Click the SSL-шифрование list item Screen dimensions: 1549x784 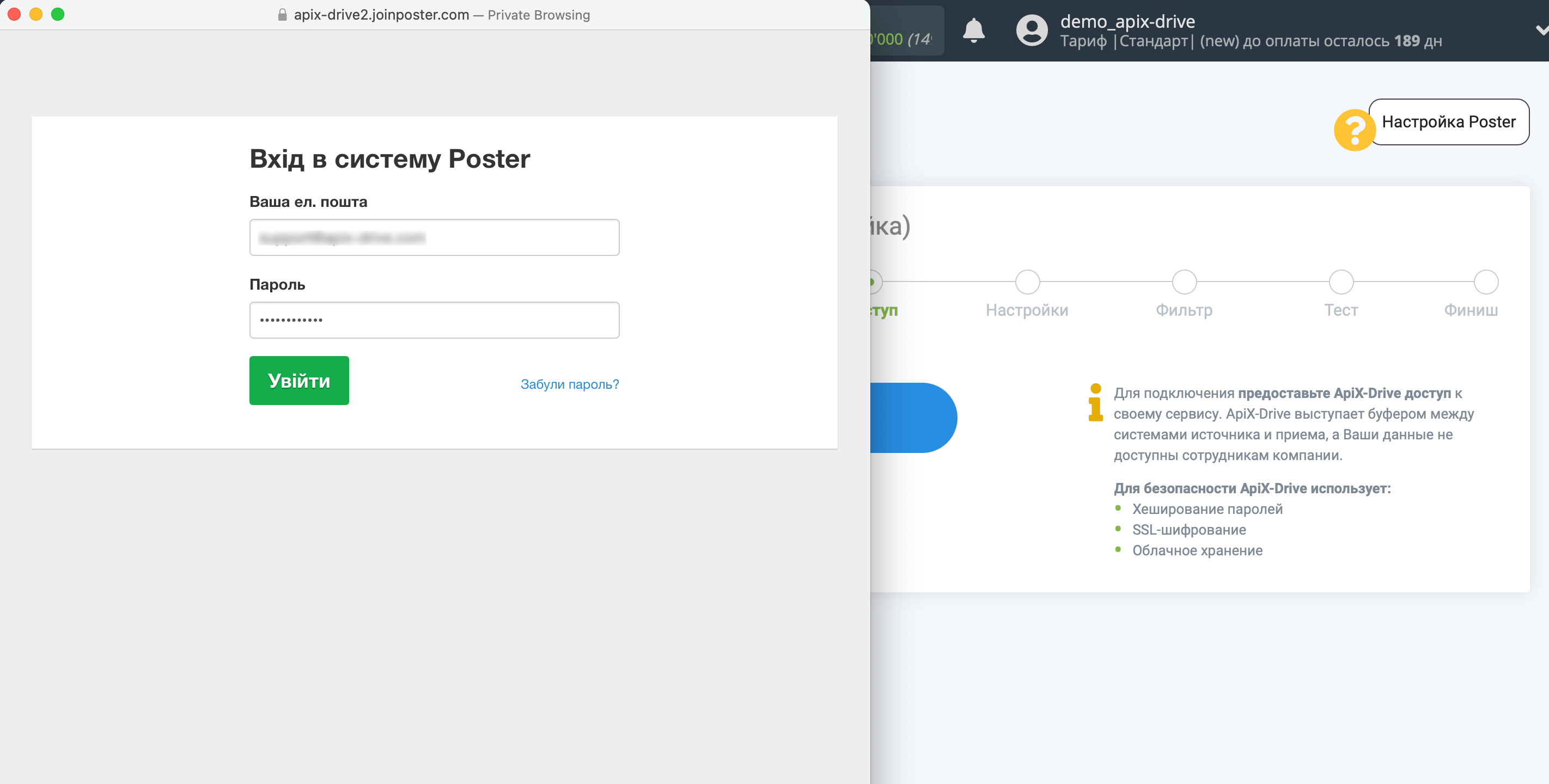(1189, 530)
